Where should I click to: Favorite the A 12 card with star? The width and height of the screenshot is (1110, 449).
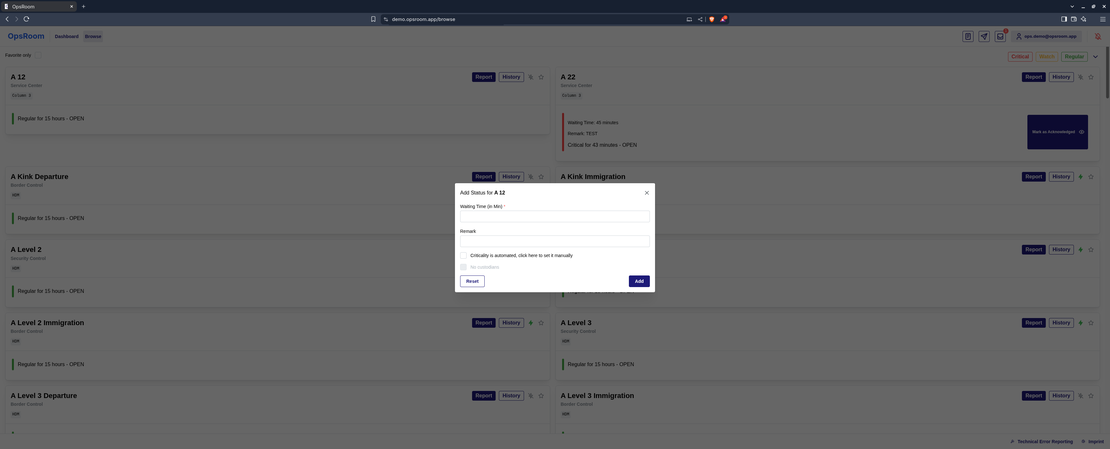click(541, 77)
